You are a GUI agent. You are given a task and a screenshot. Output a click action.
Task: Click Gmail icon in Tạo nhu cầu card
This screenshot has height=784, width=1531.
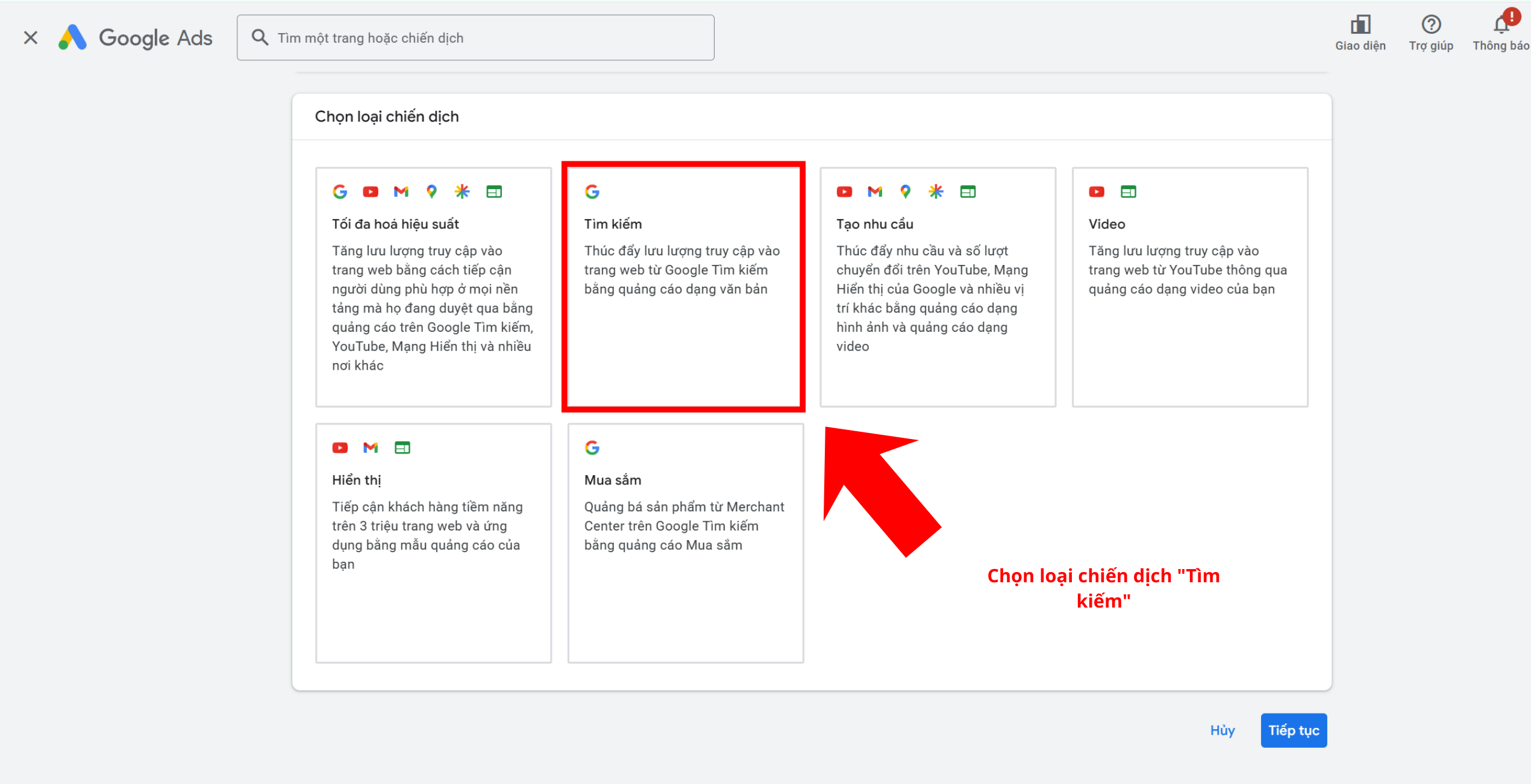(875, 191)
